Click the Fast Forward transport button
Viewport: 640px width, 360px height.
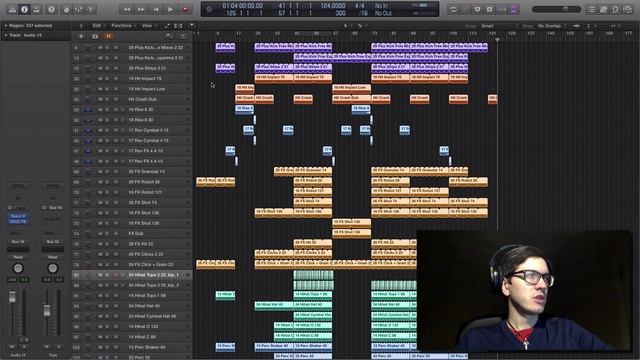(141, 9)
